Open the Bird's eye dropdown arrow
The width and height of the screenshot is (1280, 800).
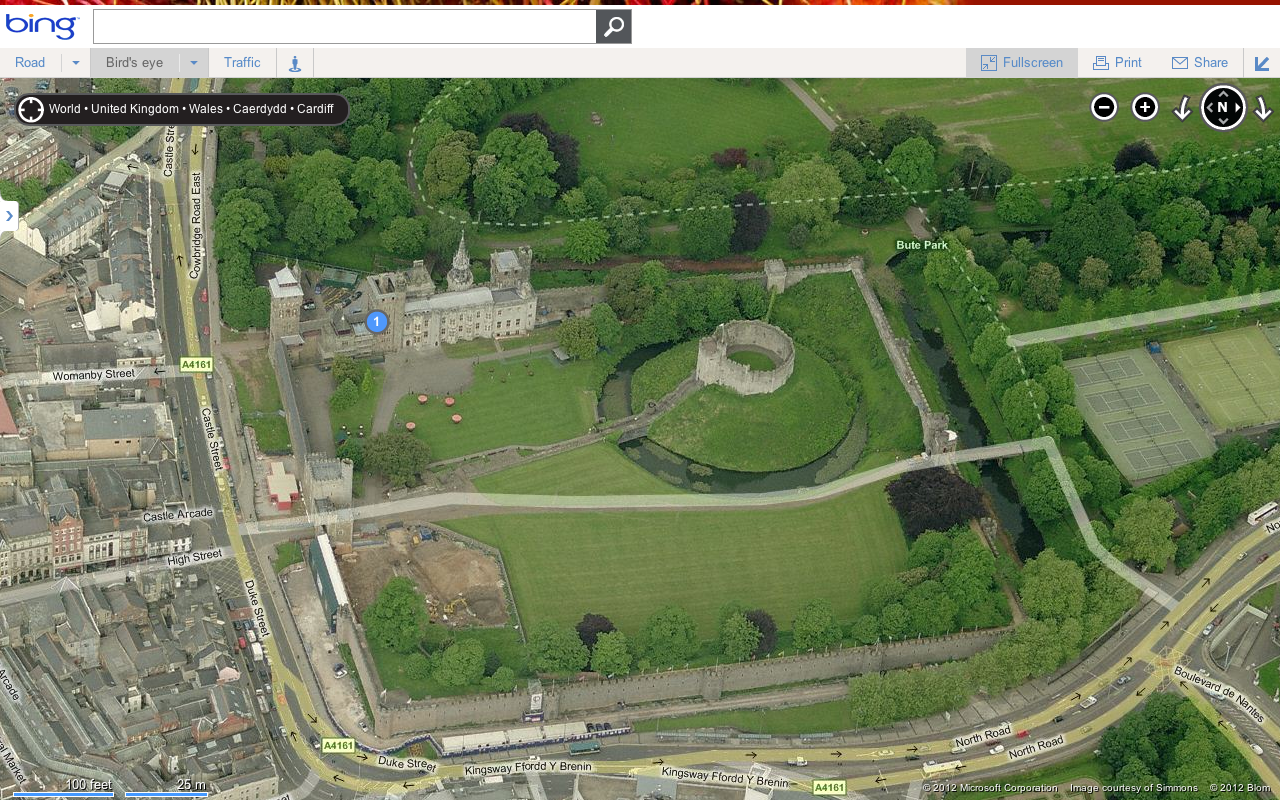point(193,62)
